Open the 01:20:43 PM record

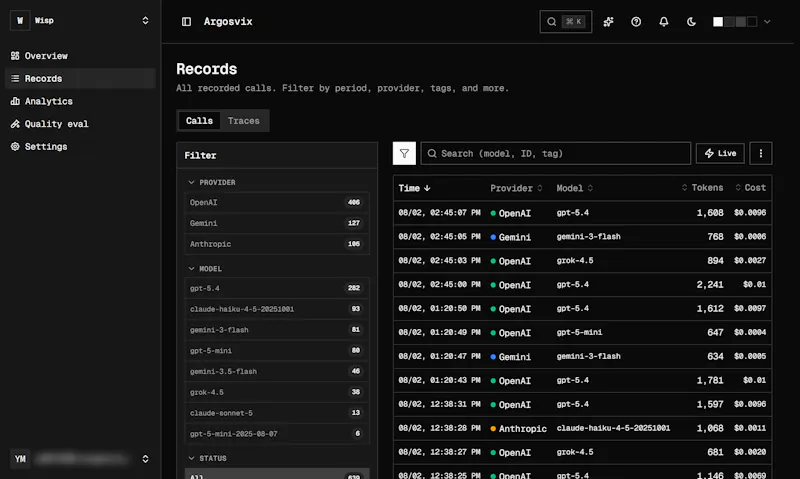point(582,381)
